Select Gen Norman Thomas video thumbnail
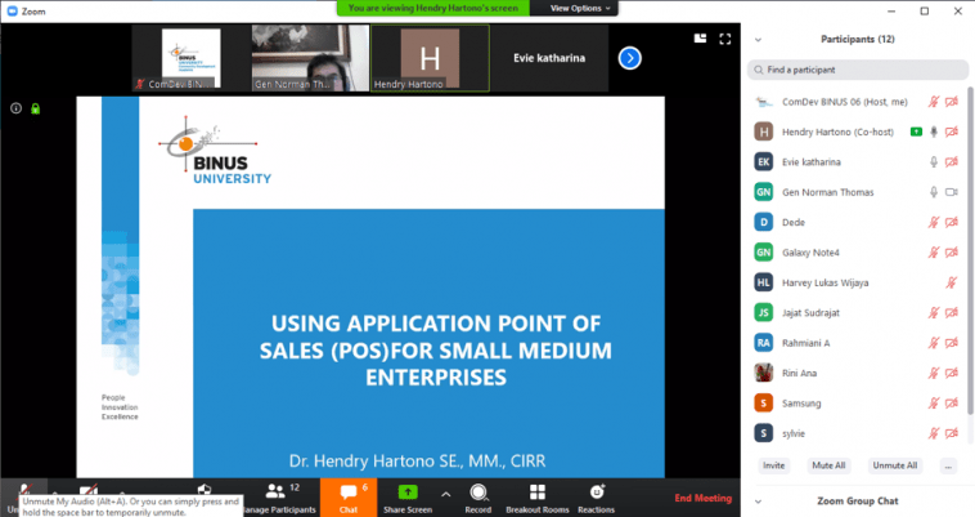 (310, 59)
